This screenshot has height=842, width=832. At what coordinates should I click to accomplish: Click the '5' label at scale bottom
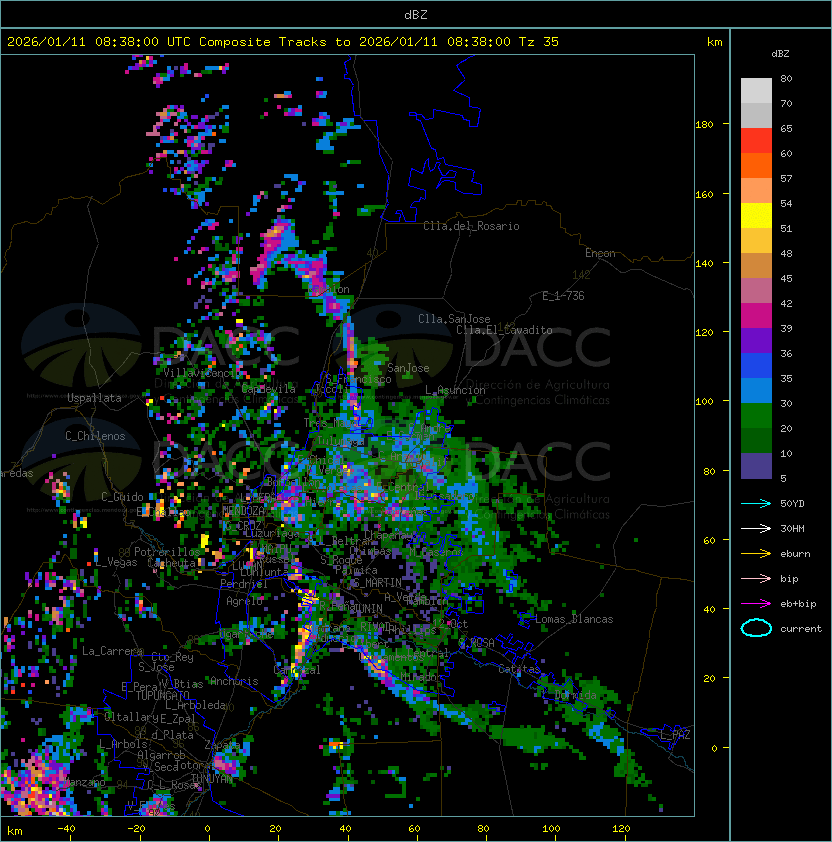pos(784,478)
